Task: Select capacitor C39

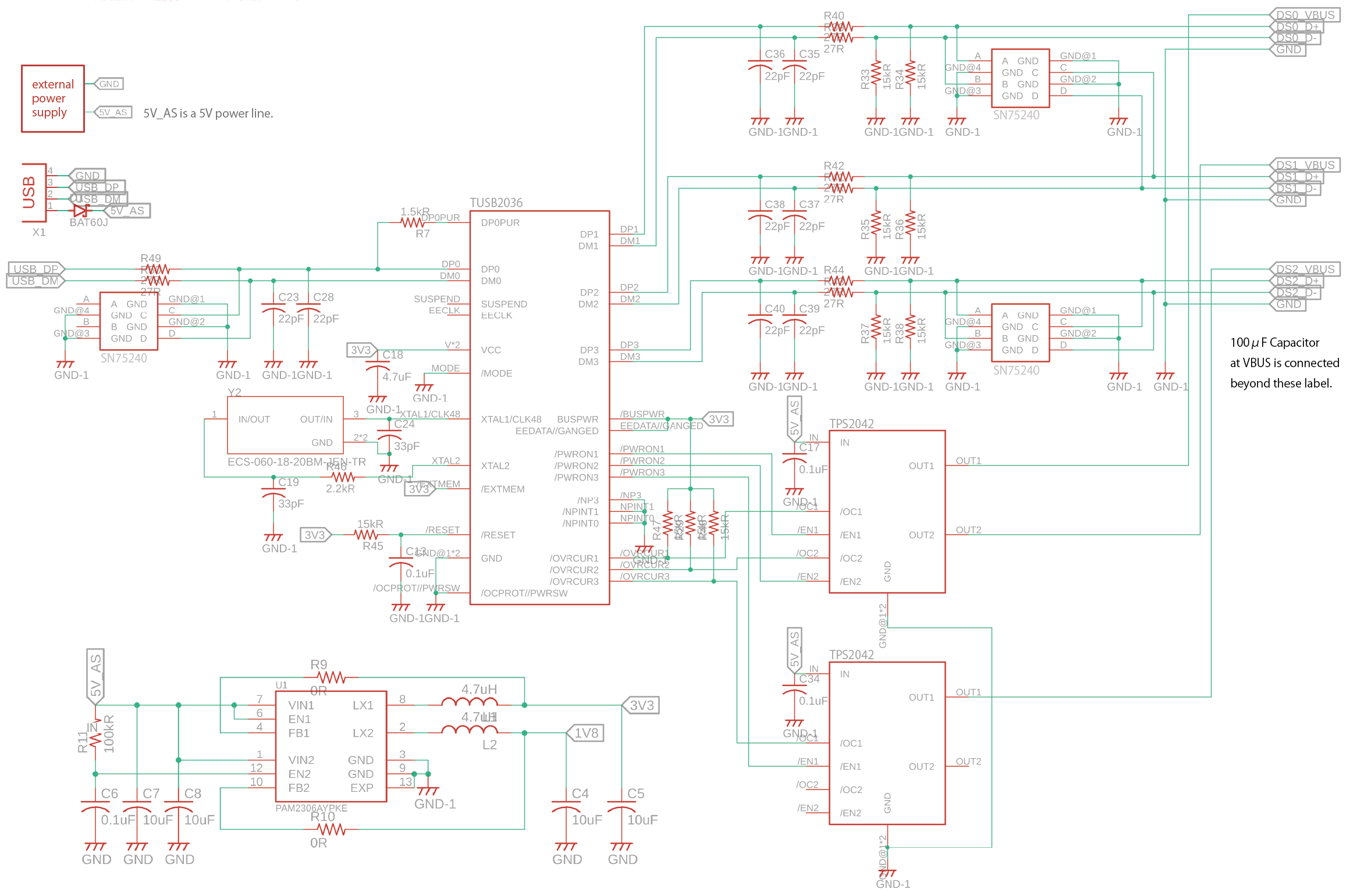Action: click(x=794, y=318)
